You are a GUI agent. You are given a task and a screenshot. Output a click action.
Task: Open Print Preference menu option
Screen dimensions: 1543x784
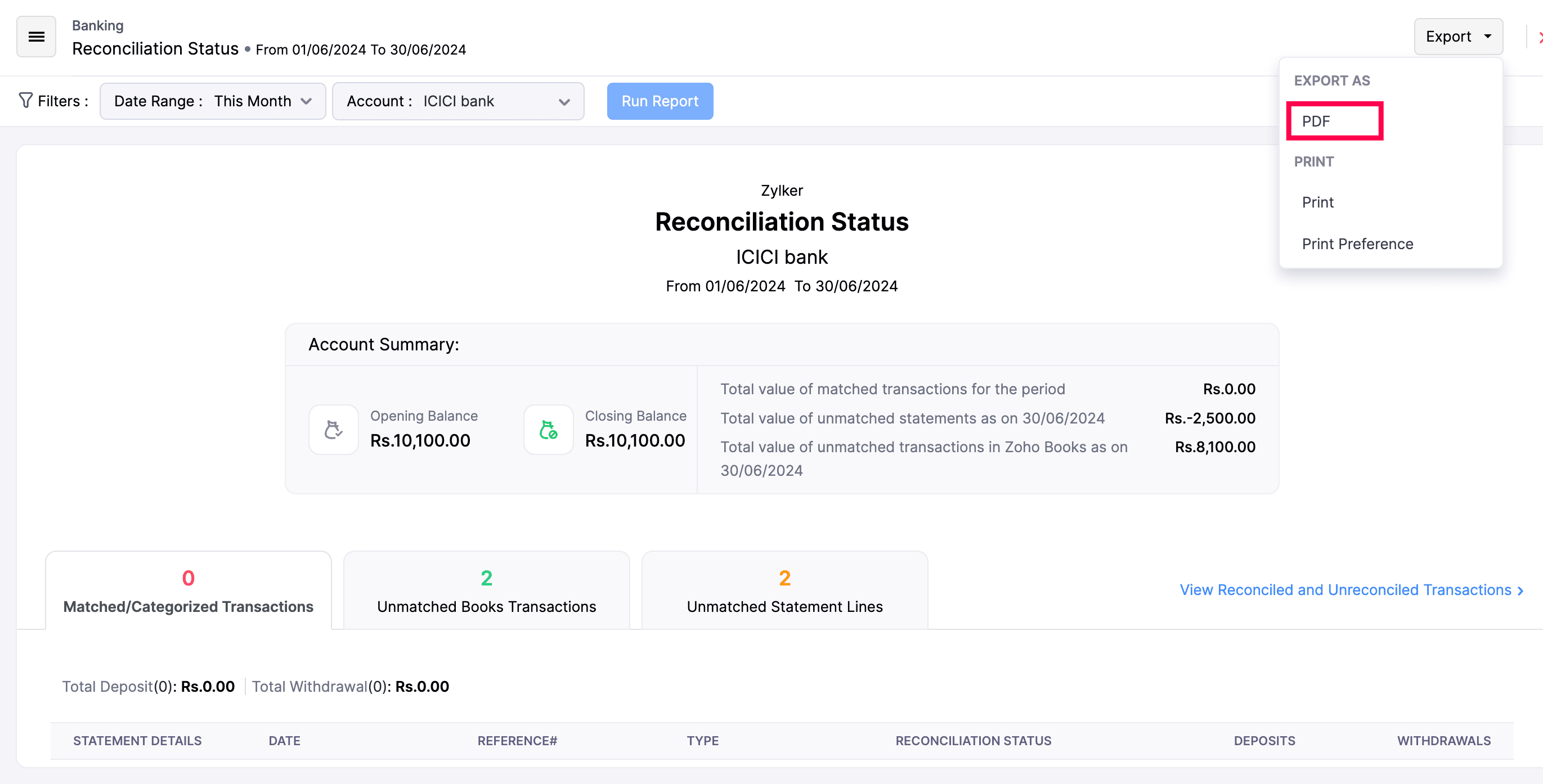point(1357,244)
